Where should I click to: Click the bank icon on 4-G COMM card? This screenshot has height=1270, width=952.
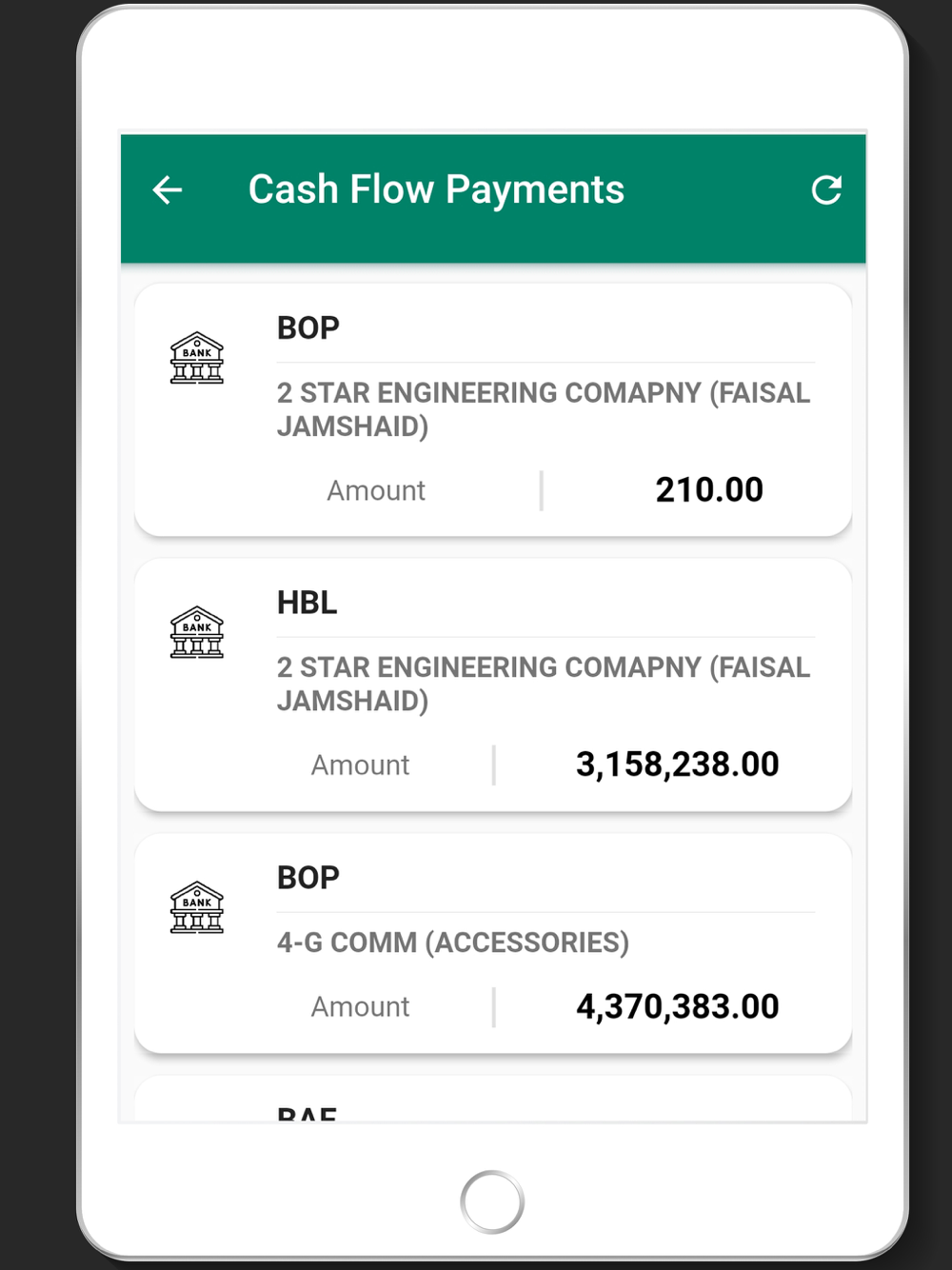click(x=197, y=907)
